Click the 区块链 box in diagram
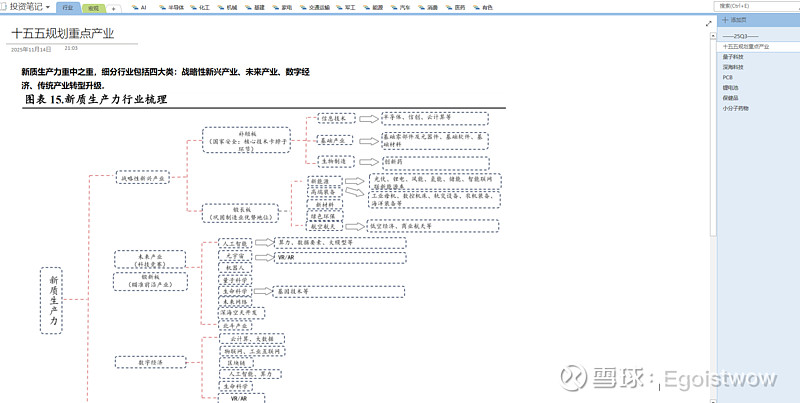The width and height of the screenshot is (800, 403). pyautogui.click(x=236, y=363)
